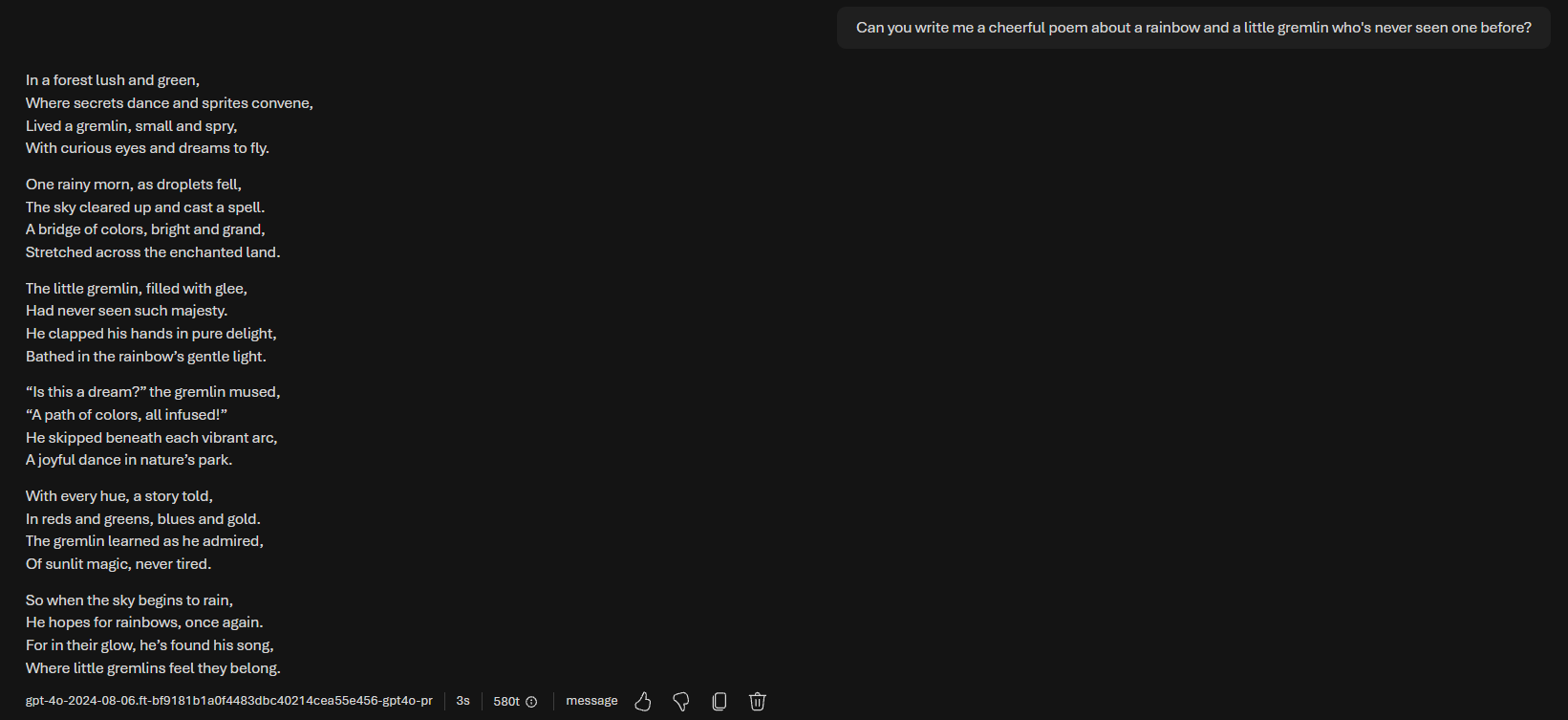Click the thumbs up icon

tap(643, 702)
